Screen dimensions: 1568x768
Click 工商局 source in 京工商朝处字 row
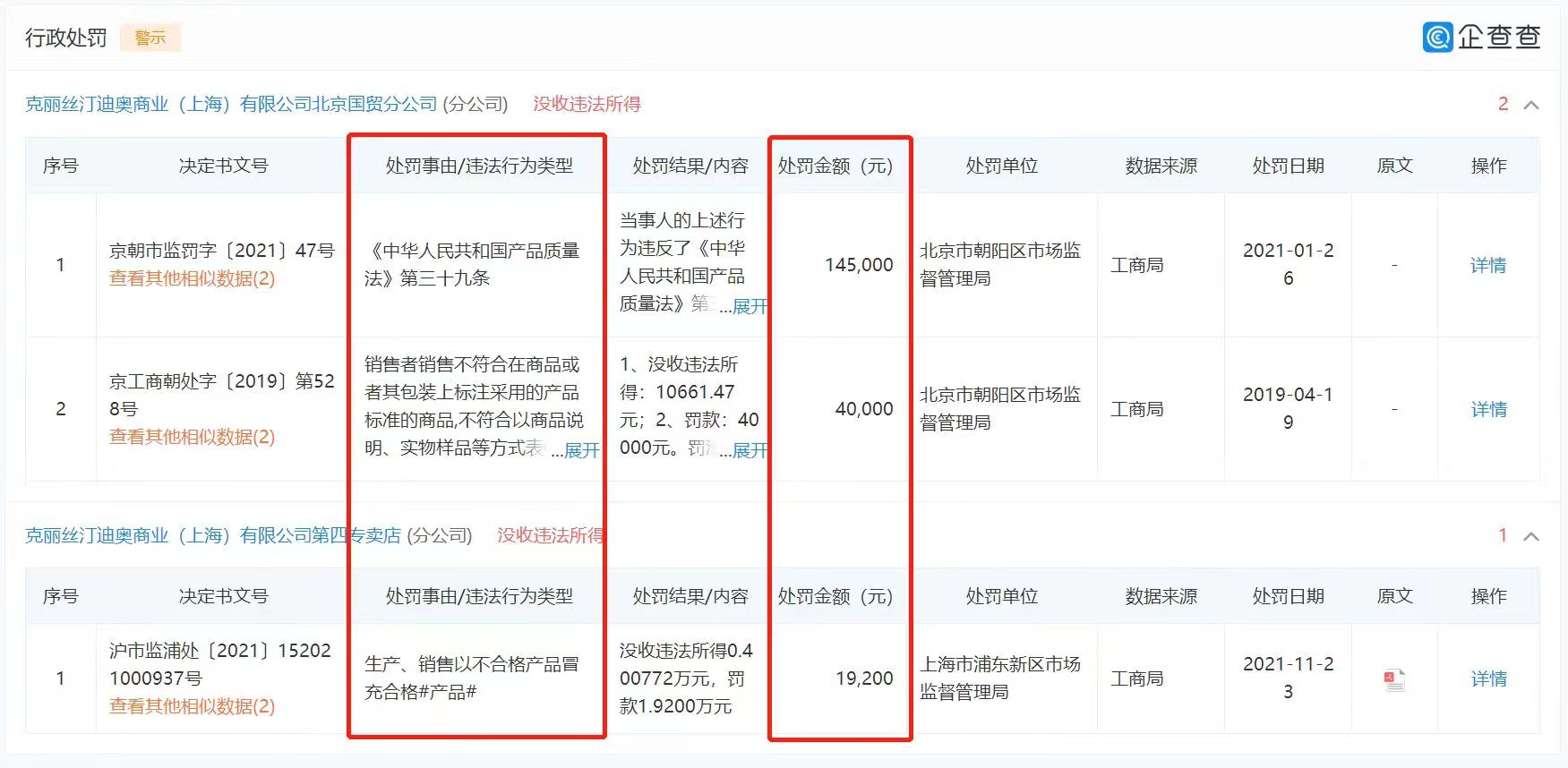click(1137, 409)
